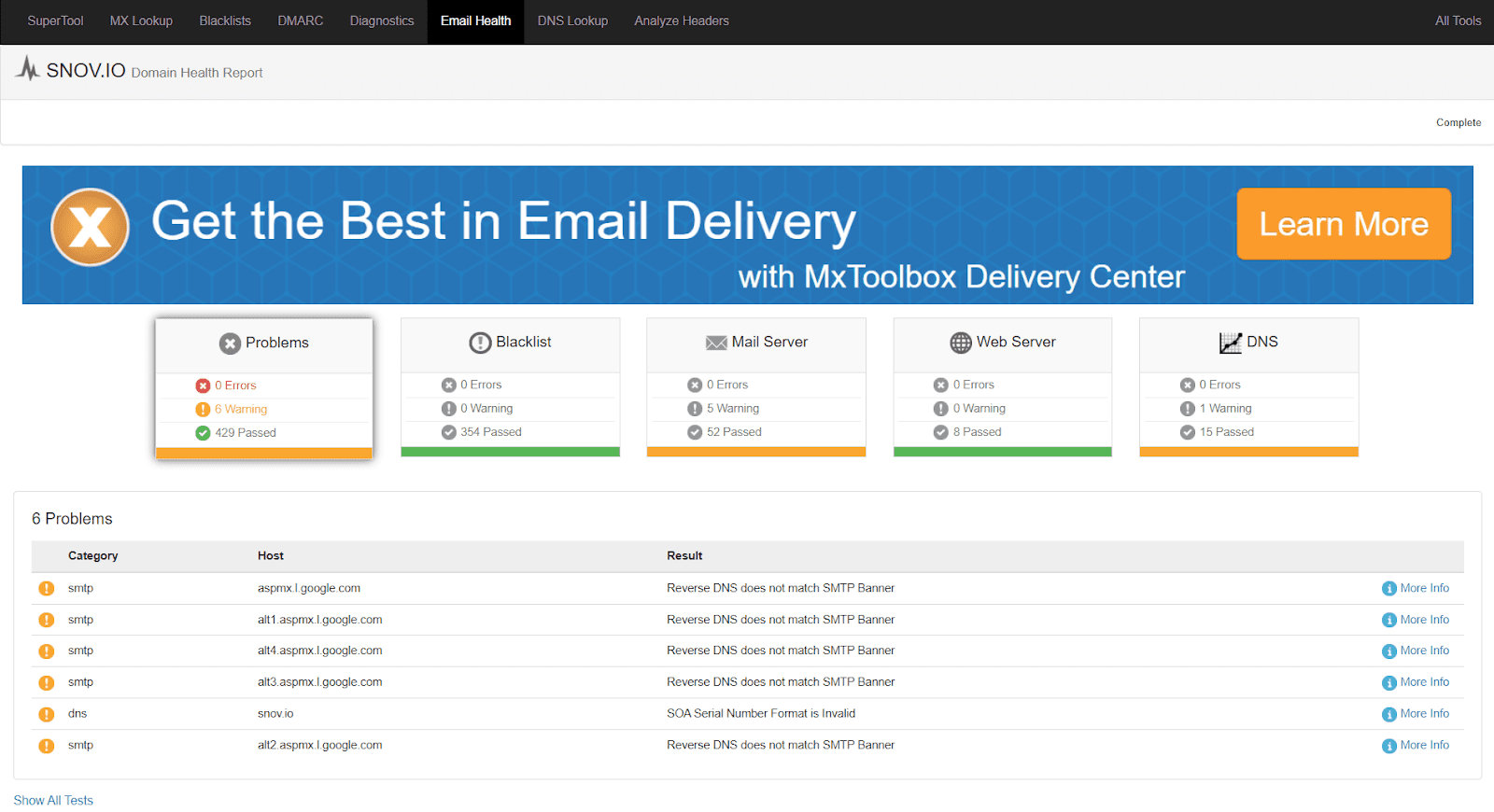Click the Blacklist exclamation circle icon

(x=480, y=343)
